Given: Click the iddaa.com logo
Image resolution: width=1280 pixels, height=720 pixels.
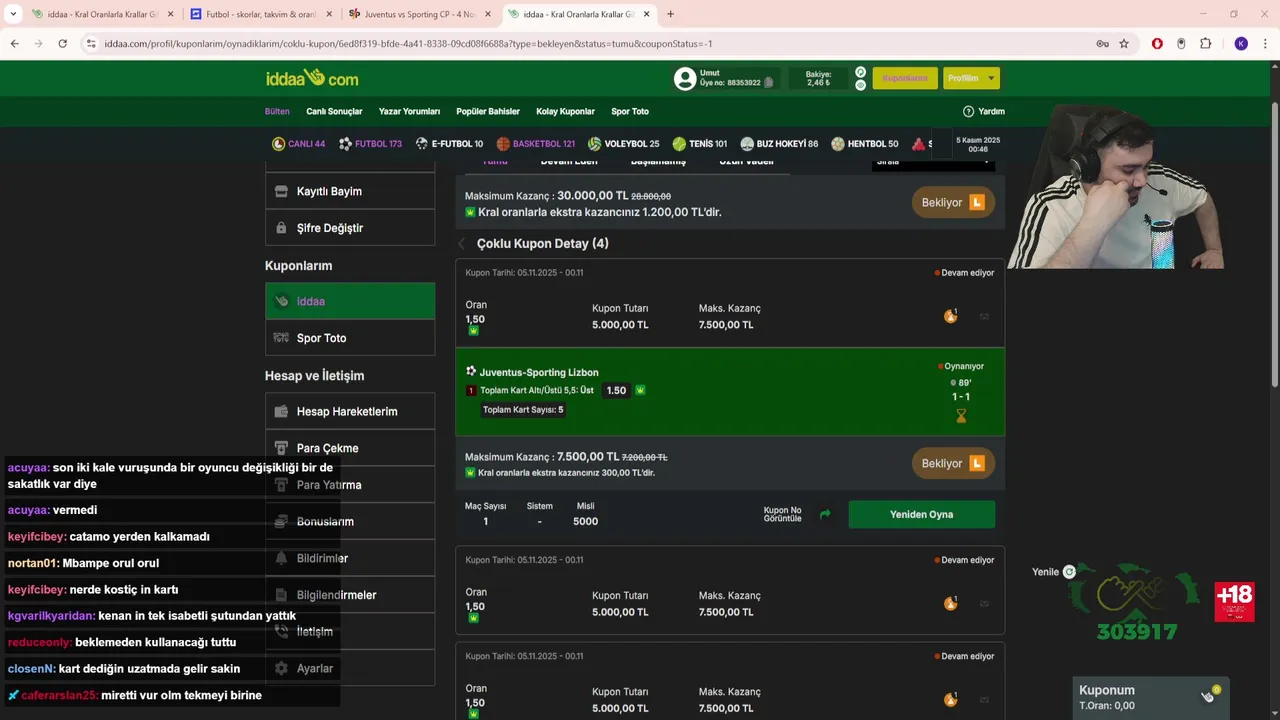Looking at the screenshot, I should click(312, 78).
